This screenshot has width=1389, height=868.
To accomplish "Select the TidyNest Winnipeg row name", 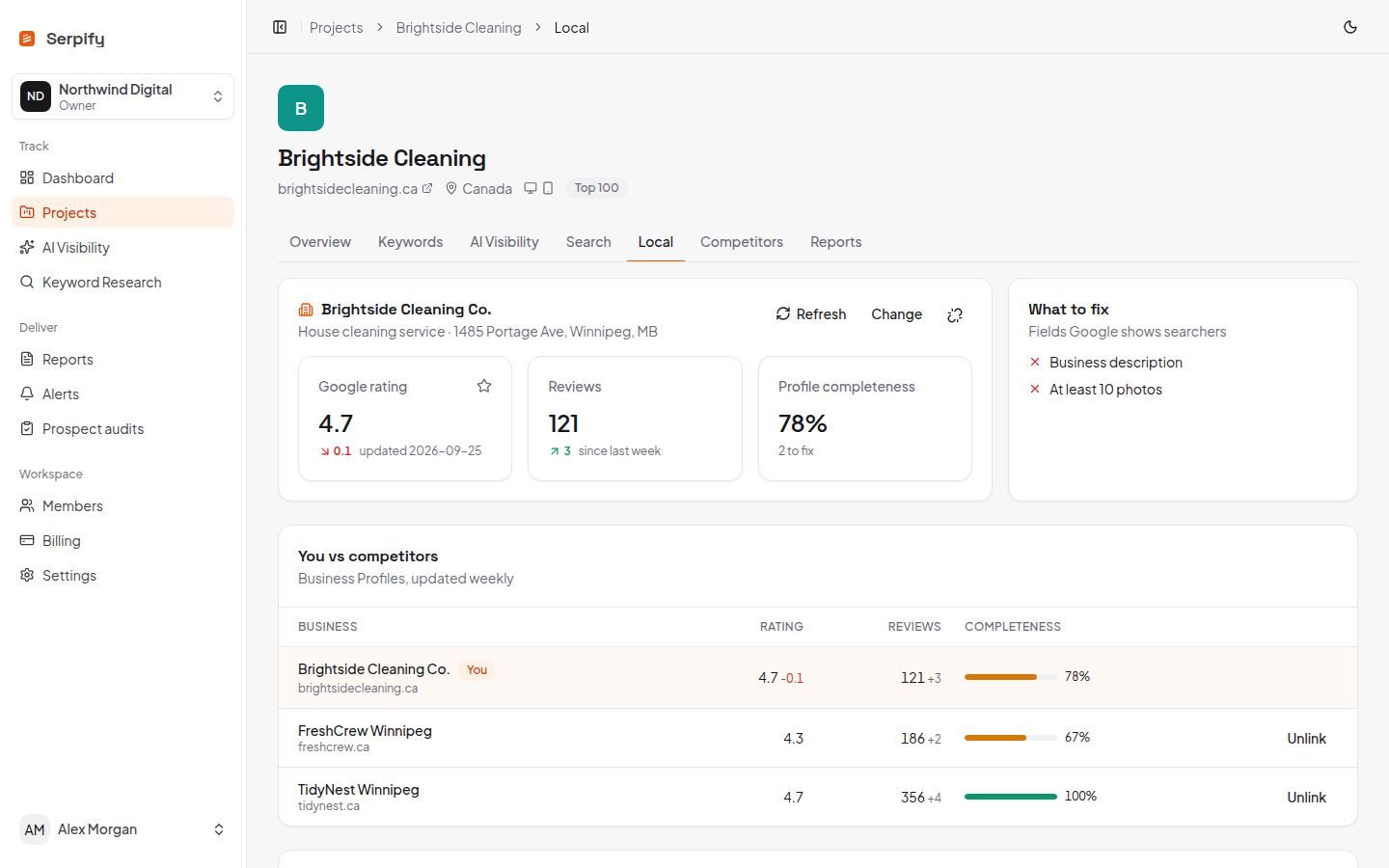I will coord(359,790).
